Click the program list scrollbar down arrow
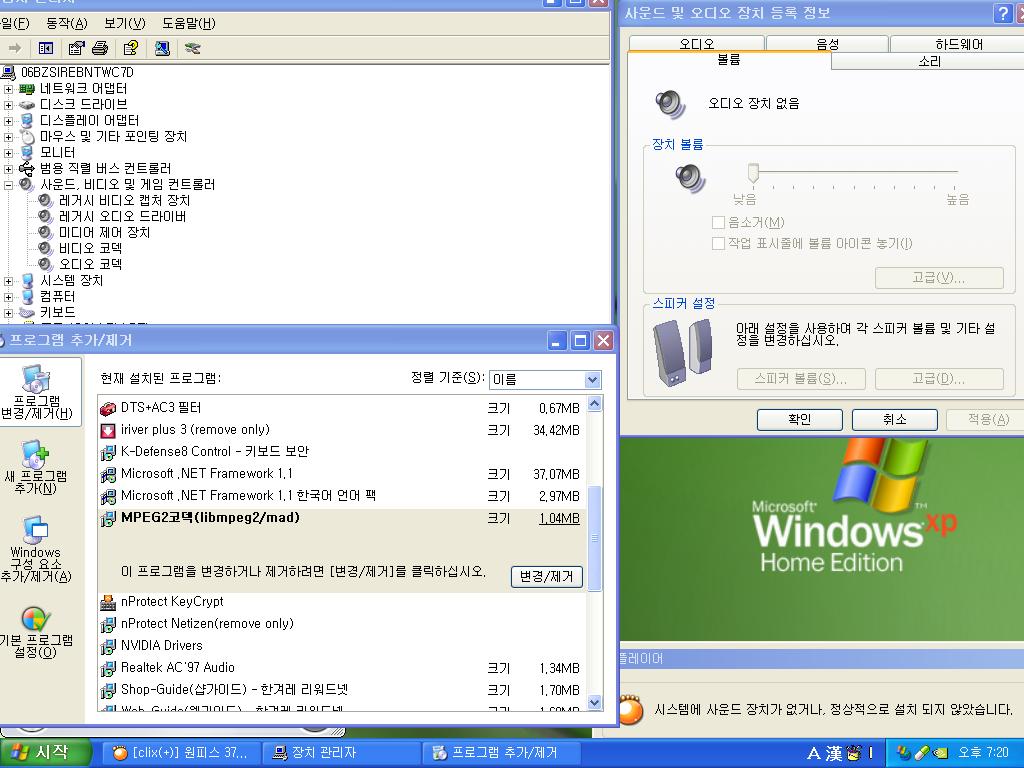The width and height of the screenshot is (1024, 768). coord(594,703)
